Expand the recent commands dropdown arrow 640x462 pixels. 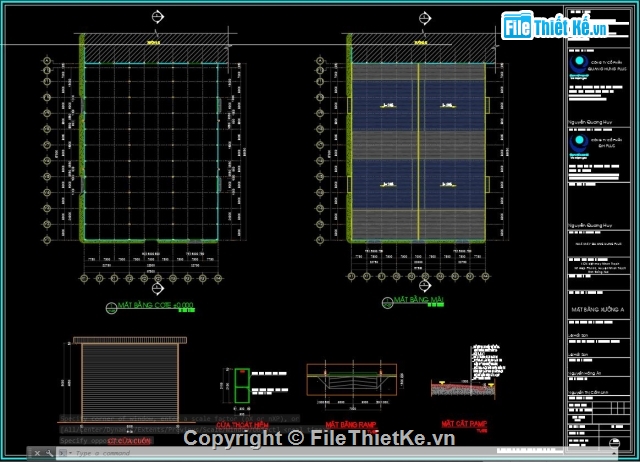coord(71,453)
